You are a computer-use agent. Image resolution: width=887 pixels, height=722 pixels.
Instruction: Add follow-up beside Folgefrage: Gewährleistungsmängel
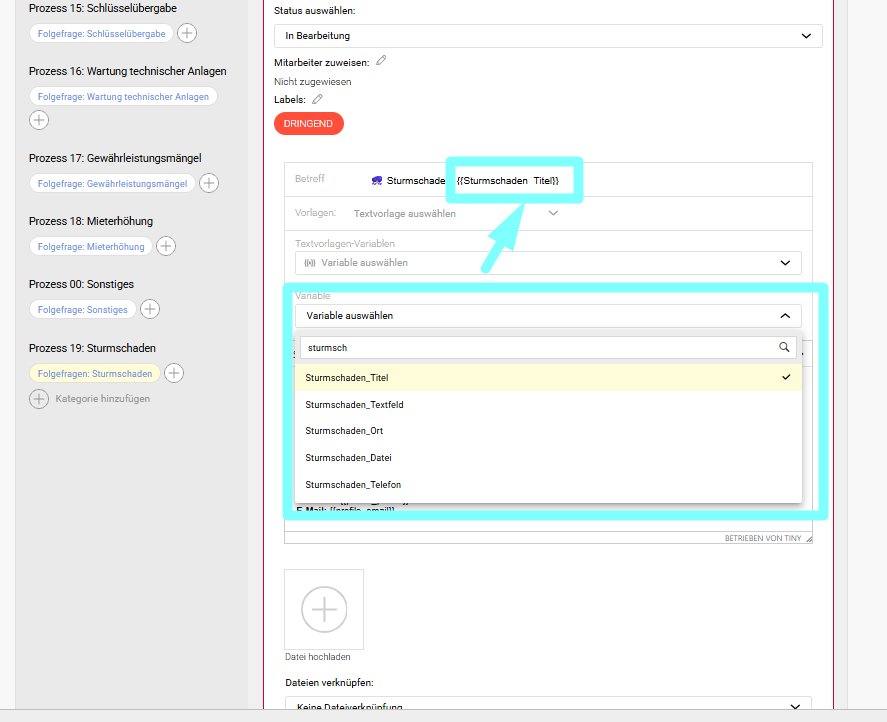click(x=209, y=183)
